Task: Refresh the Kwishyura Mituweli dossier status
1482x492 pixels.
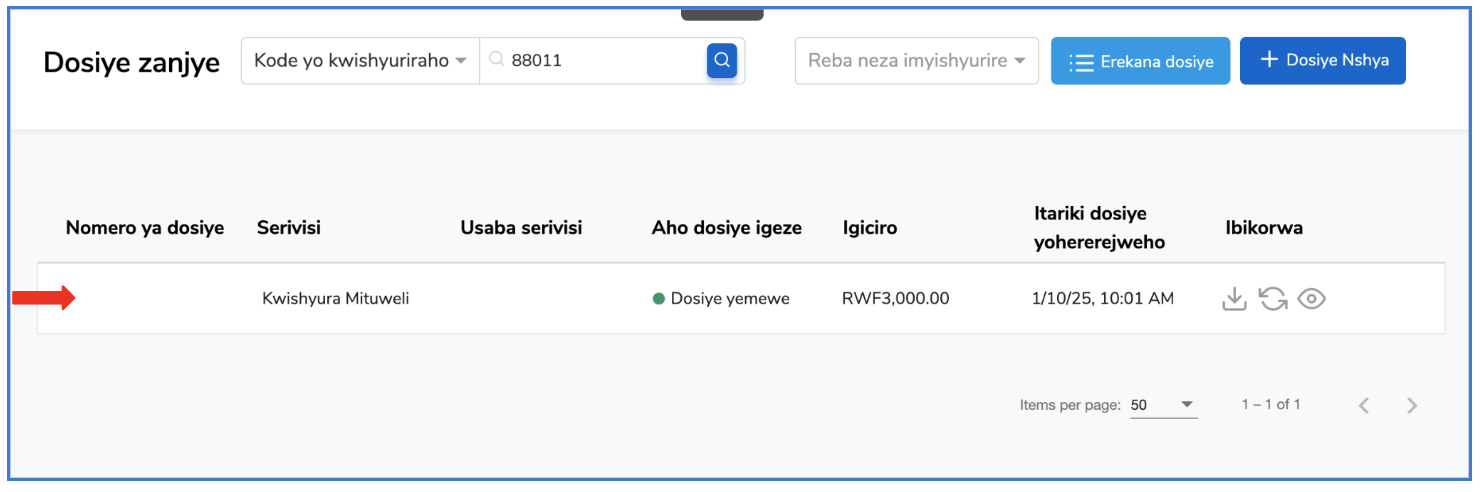Action: click(1273, 298)
